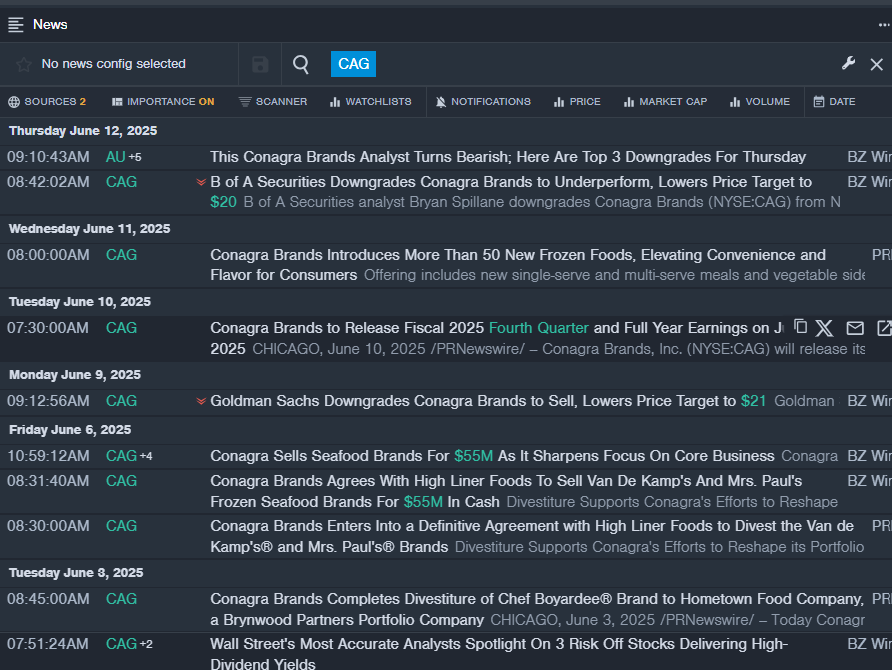This screenshot has height=670, width=892.
Task: Open the Sources filter
Action: pos(47,102)
